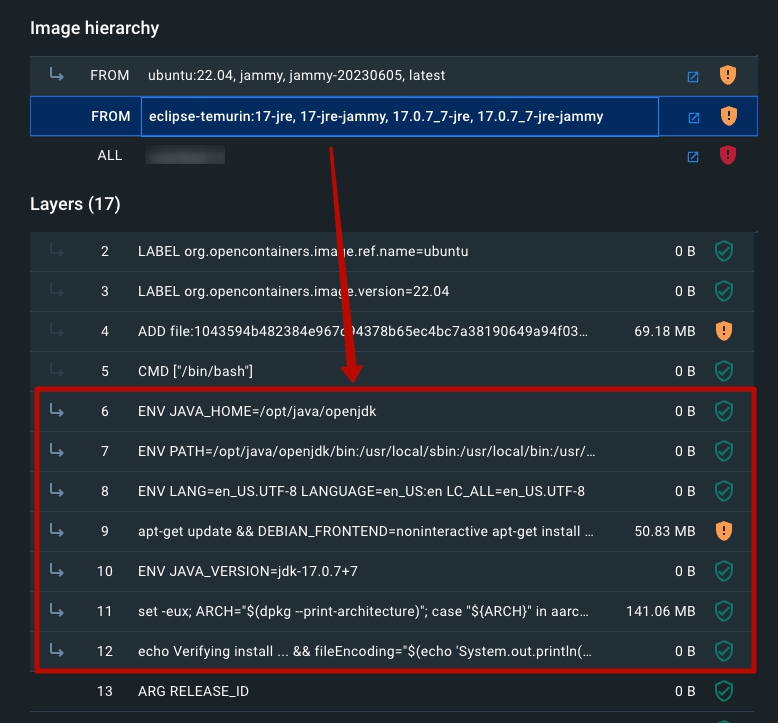Click orange shield on layer 9 apt-get

pyautogui.click(x=724, y=531)
